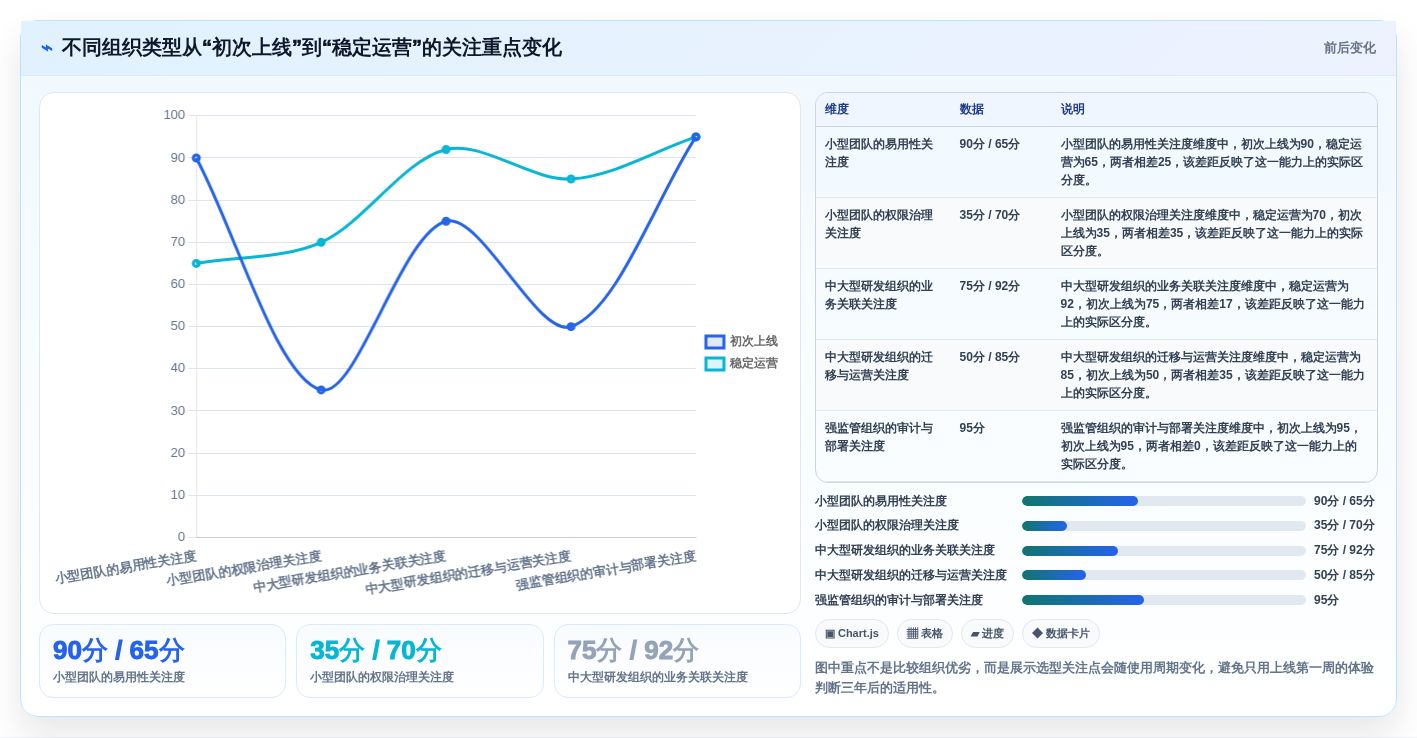Screen dimensions: 1417x738
Task: Click the 初次上线 data point at 75
Action: [446, 221]
